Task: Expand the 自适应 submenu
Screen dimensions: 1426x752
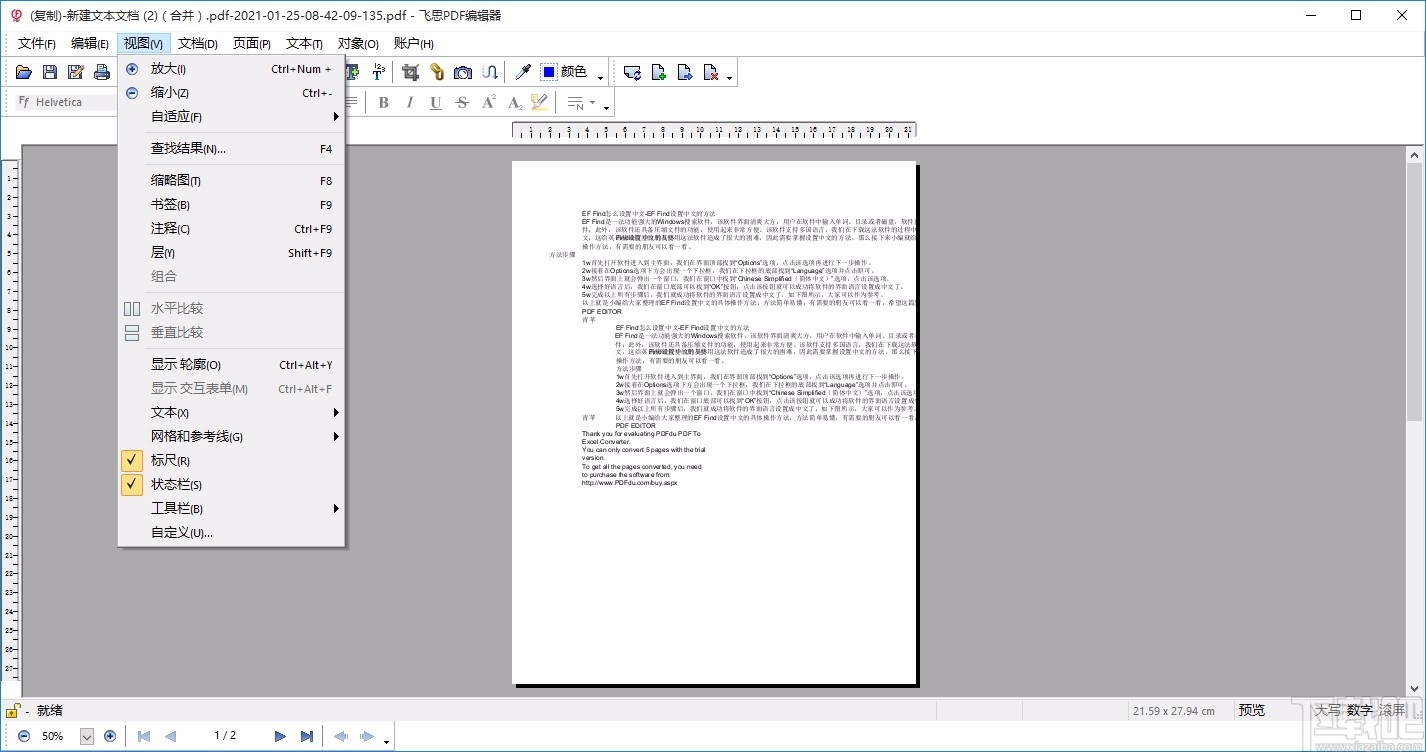Action: coord(231,116)
